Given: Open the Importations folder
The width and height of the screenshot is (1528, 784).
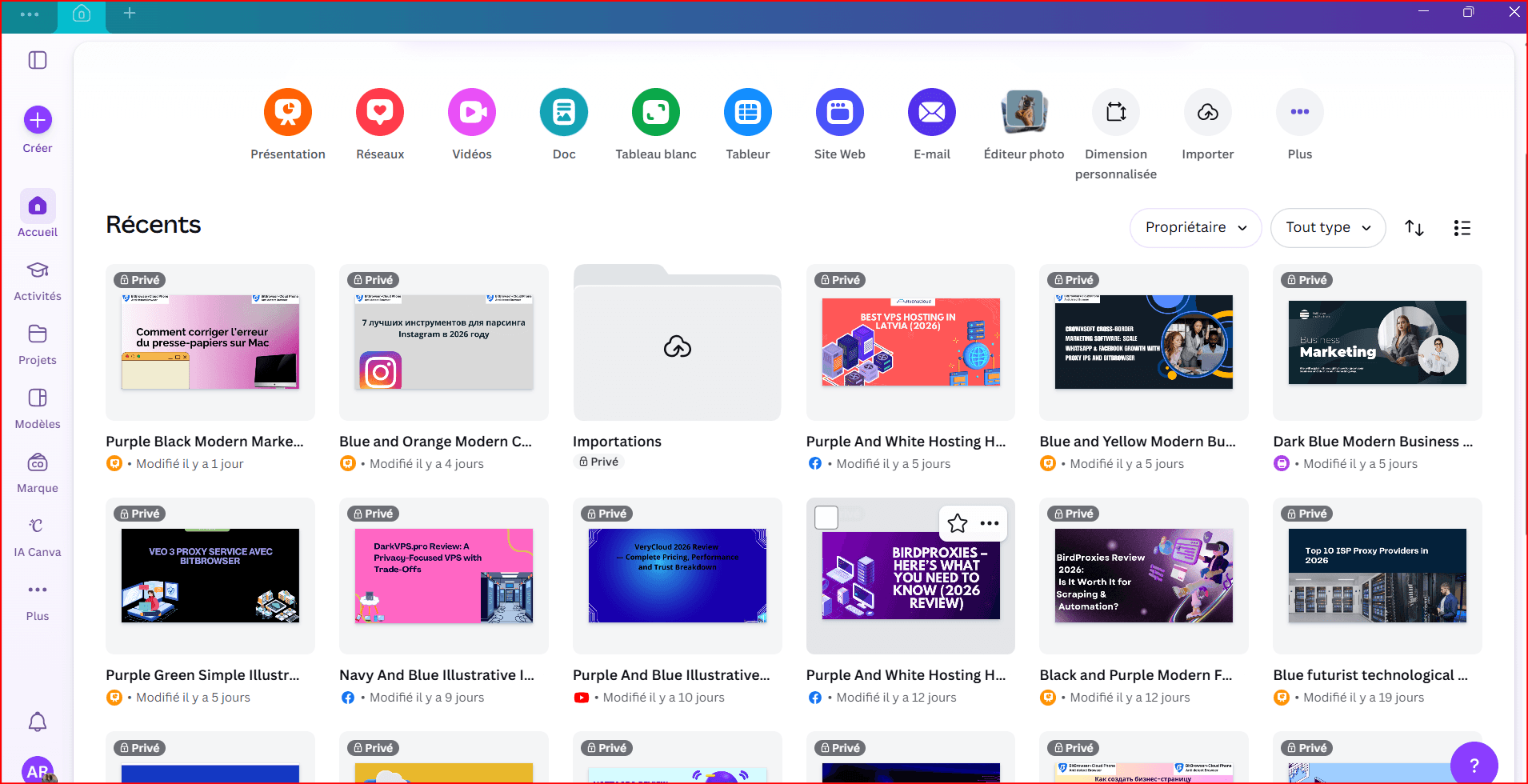Looking at the screenshot, I should [x=677, y=344].
